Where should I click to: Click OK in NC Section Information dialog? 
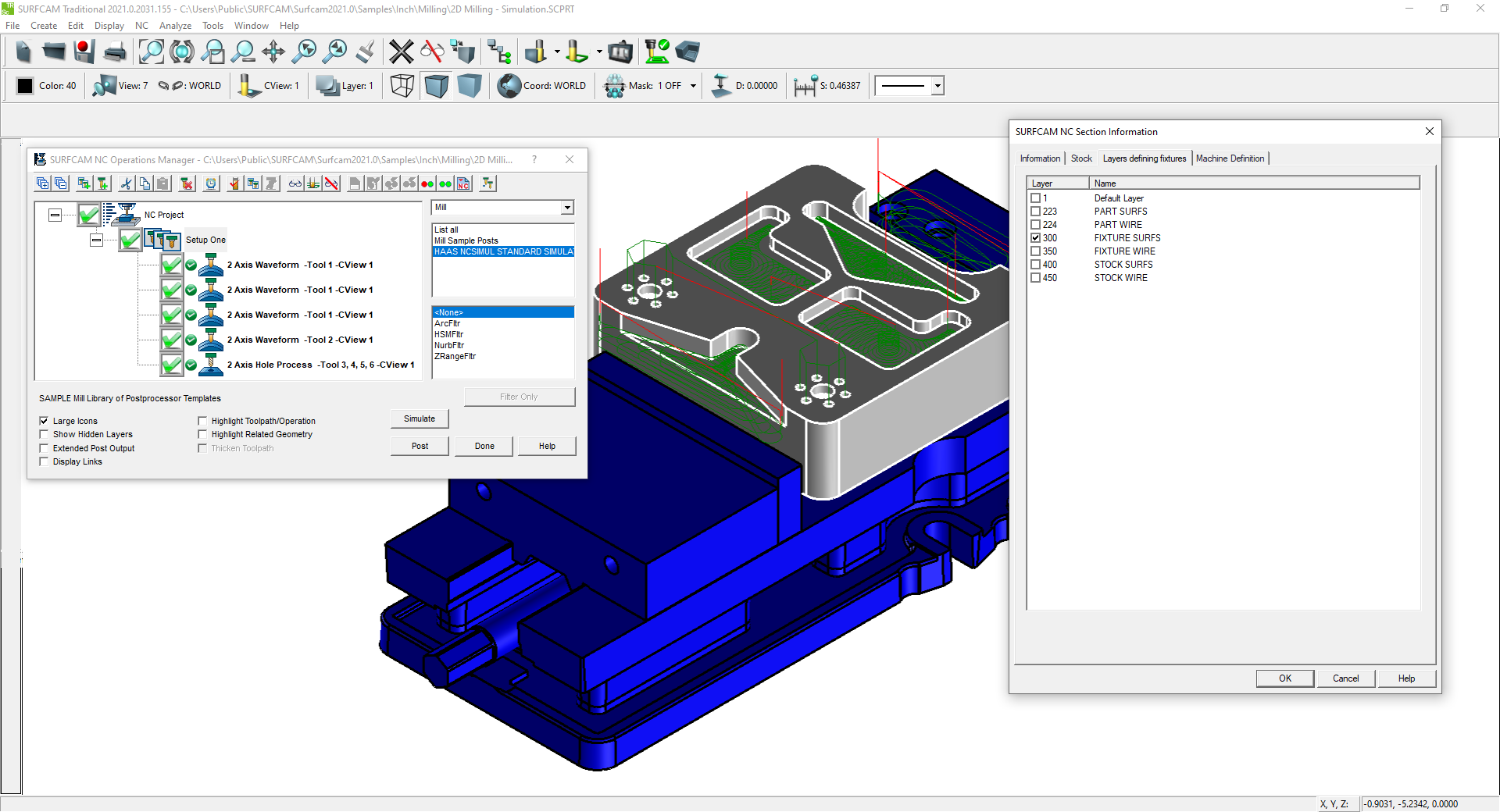[x=1284, y=678]
